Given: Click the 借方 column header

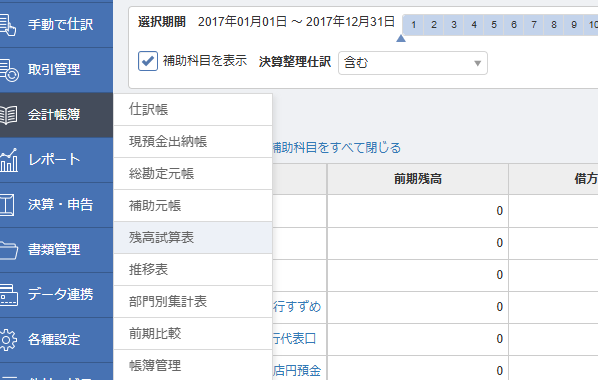Looking at the screenshot, I should click(553, 179).
